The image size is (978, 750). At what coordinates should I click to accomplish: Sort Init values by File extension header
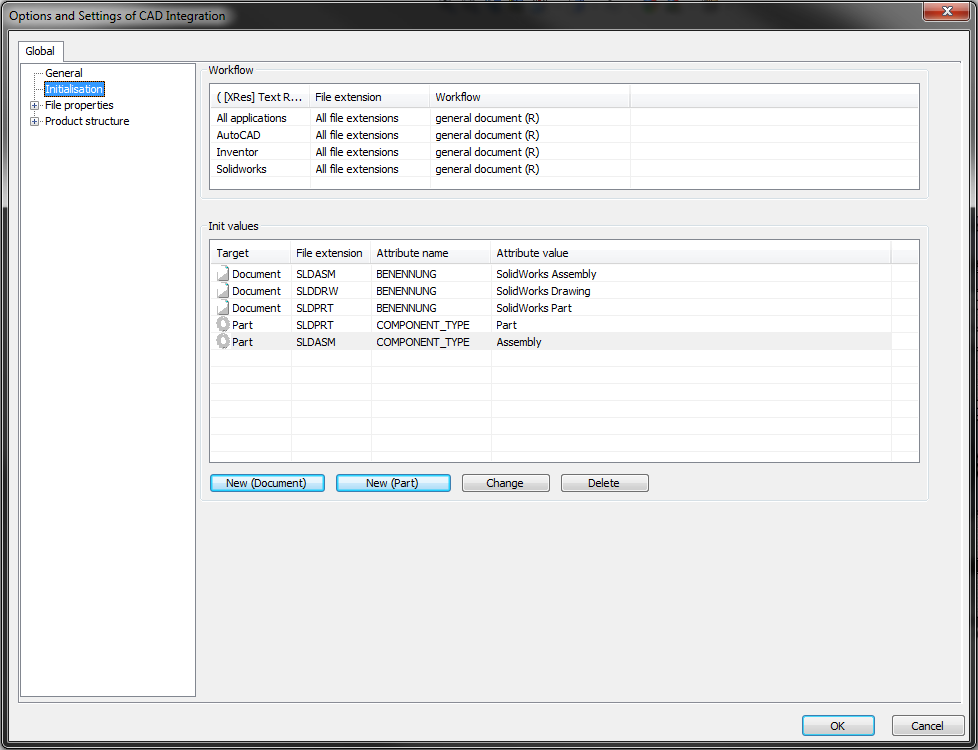(x=331, y=253)
